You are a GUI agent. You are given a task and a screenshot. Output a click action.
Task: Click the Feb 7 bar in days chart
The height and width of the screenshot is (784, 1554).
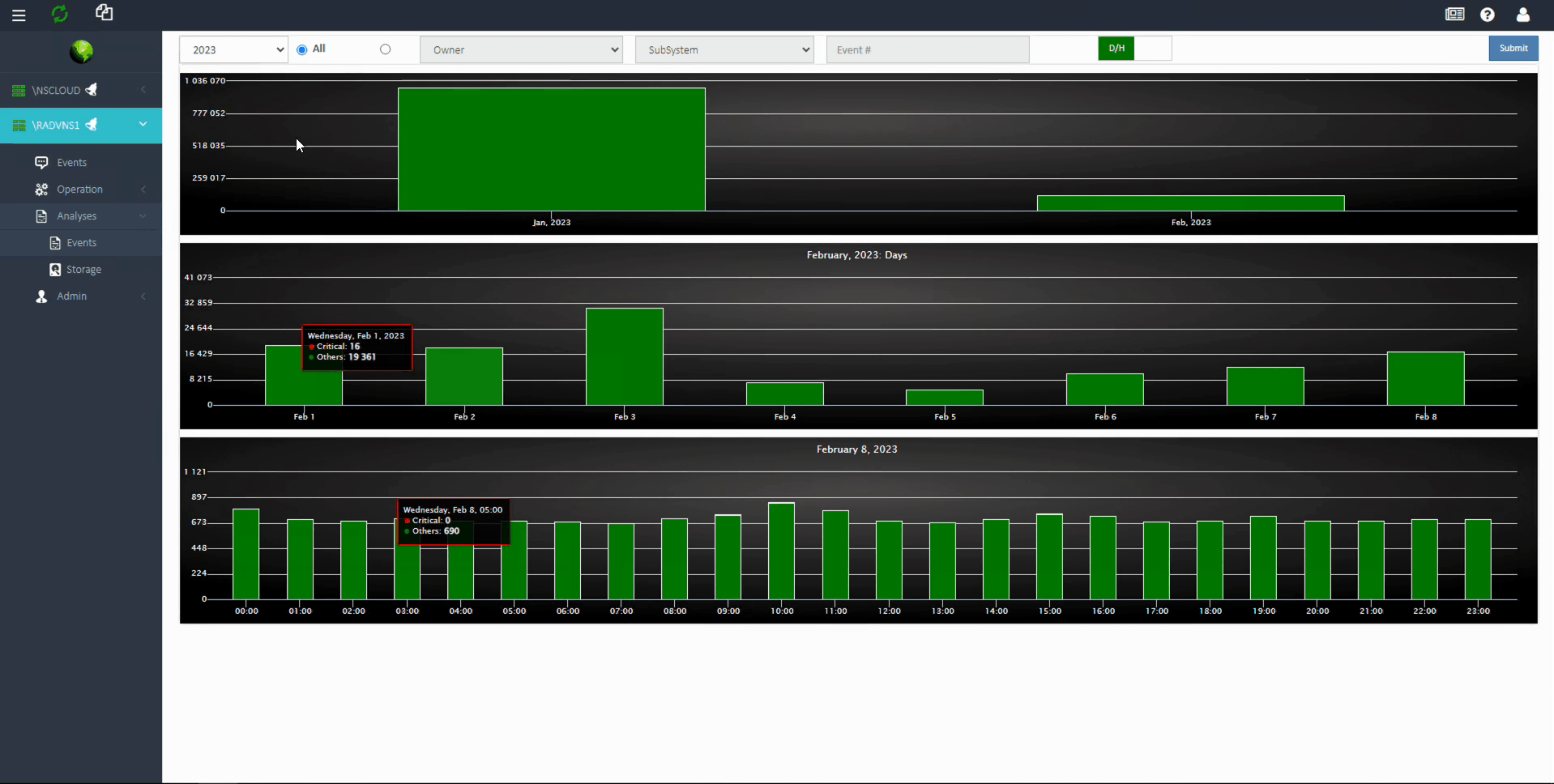point(1266,386)
